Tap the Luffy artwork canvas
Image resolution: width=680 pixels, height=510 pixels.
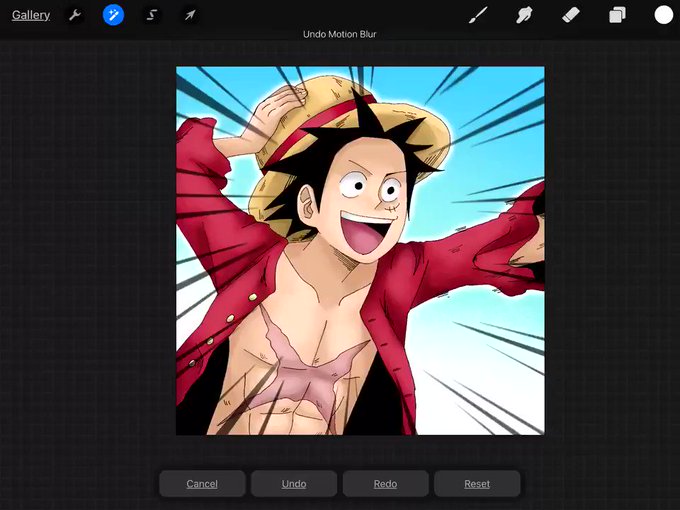tap(360, 251)
